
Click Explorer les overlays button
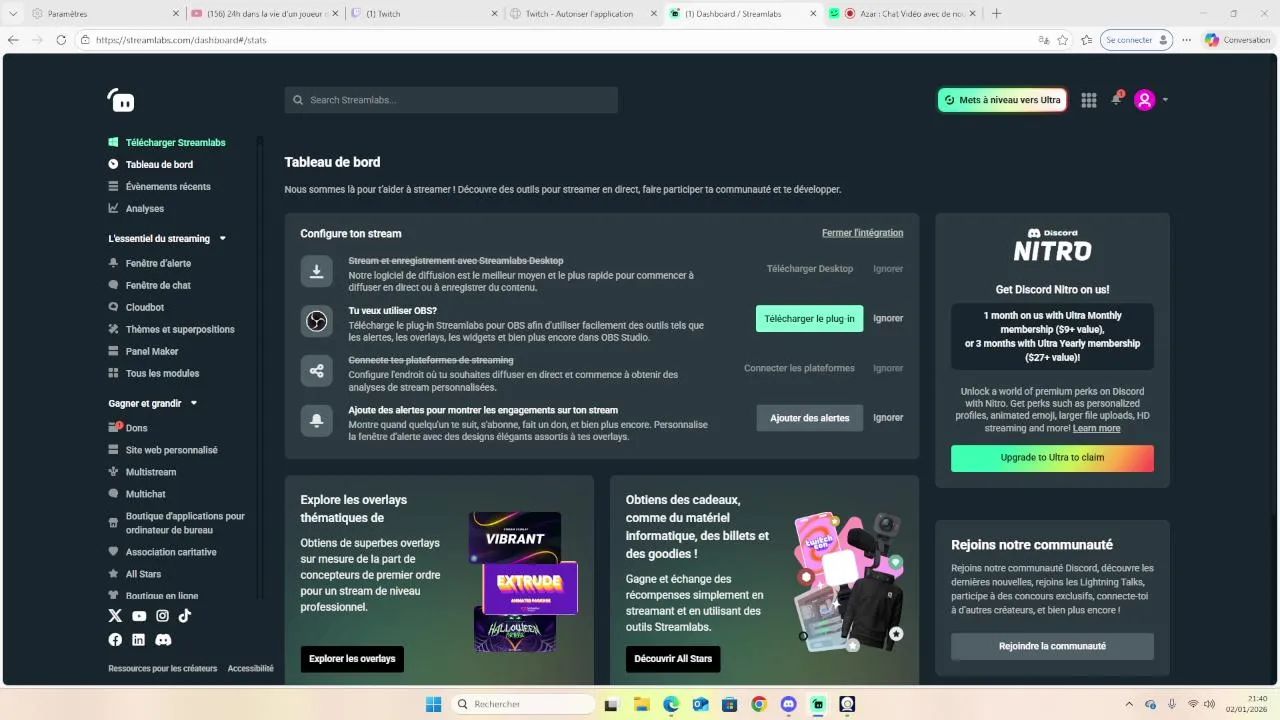(x=352, y=659)
